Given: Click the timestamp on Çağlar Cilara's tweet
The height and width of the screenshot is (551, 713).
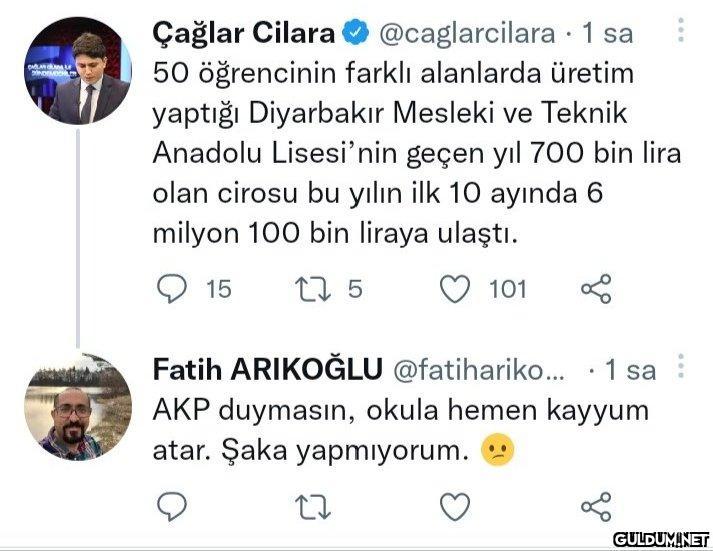Looking at the screenshot, I should (x=607, y=33).
